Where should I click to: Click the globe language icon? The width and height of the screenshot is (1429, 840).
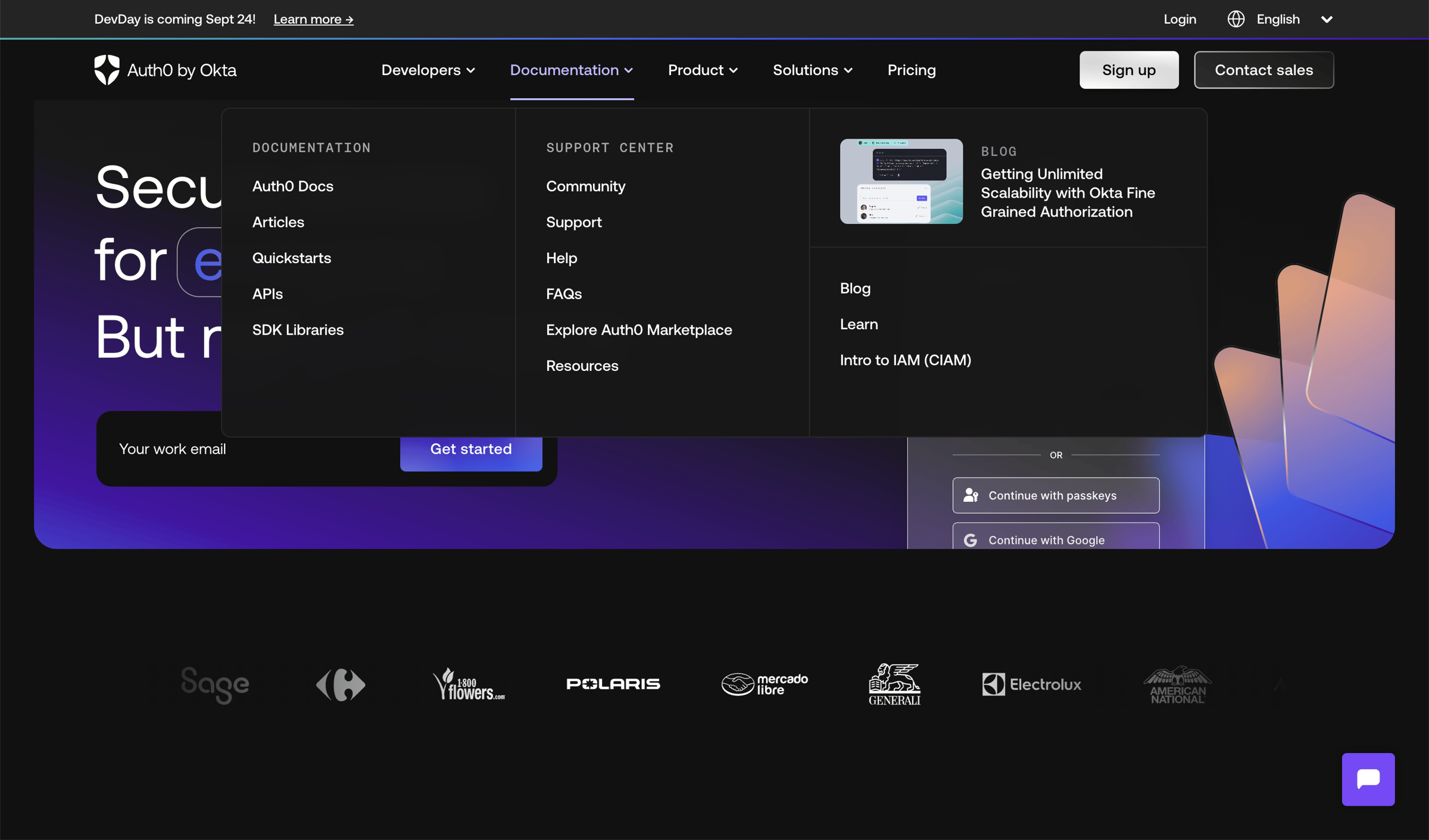1236,19
